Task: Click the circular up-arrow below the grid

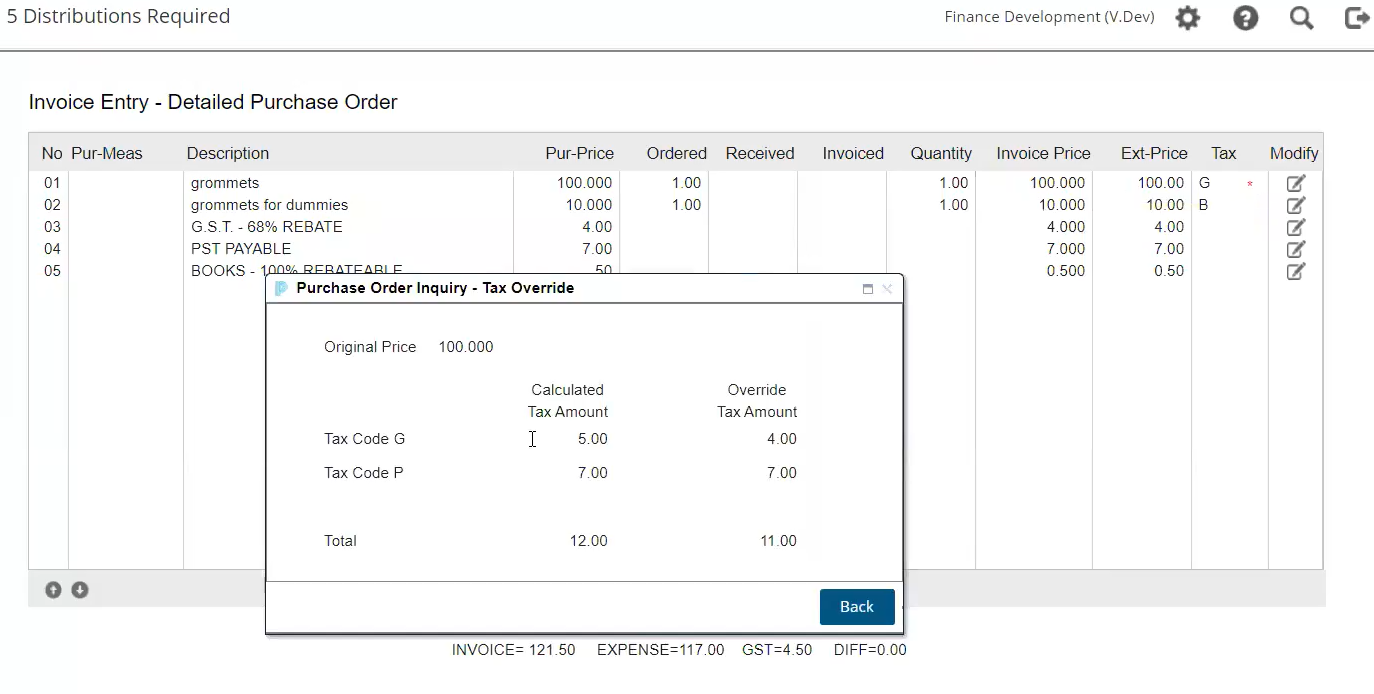Action: coord(53,590)
